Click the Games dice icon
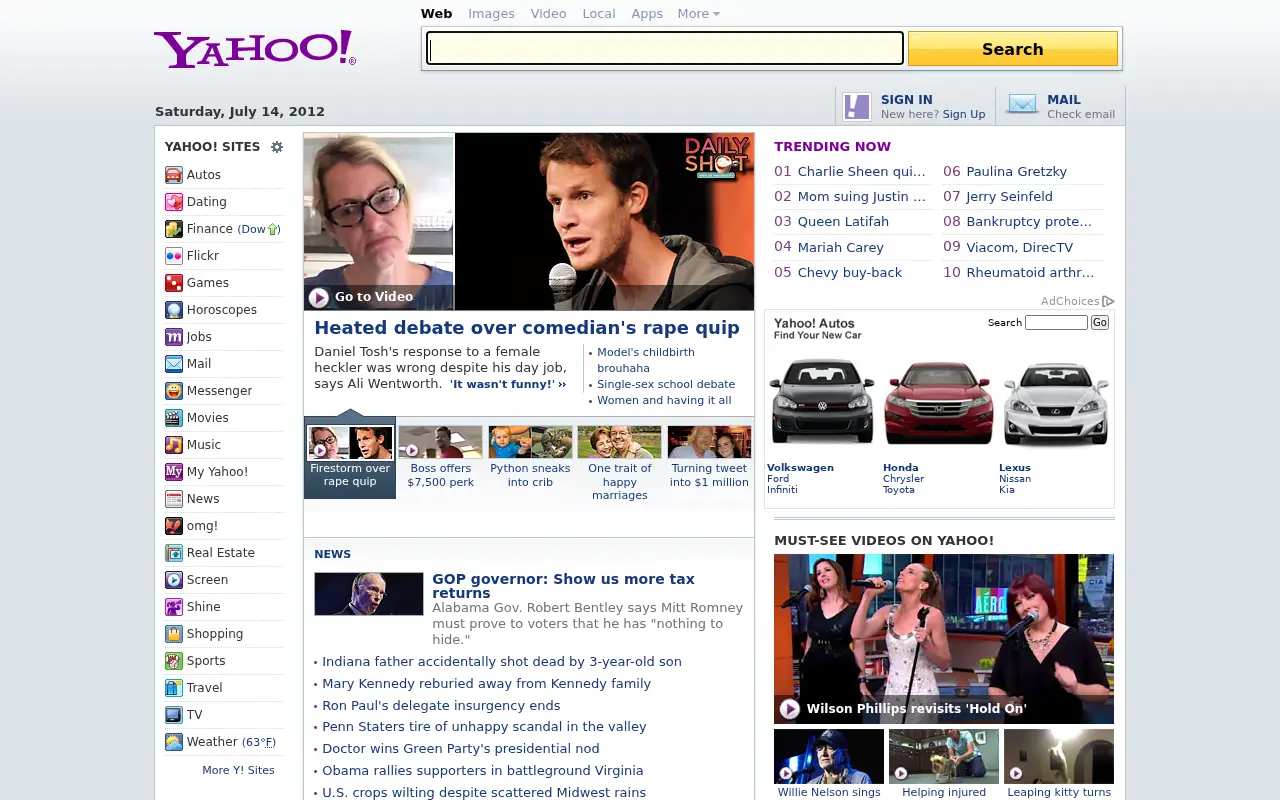 coord(174,283)
